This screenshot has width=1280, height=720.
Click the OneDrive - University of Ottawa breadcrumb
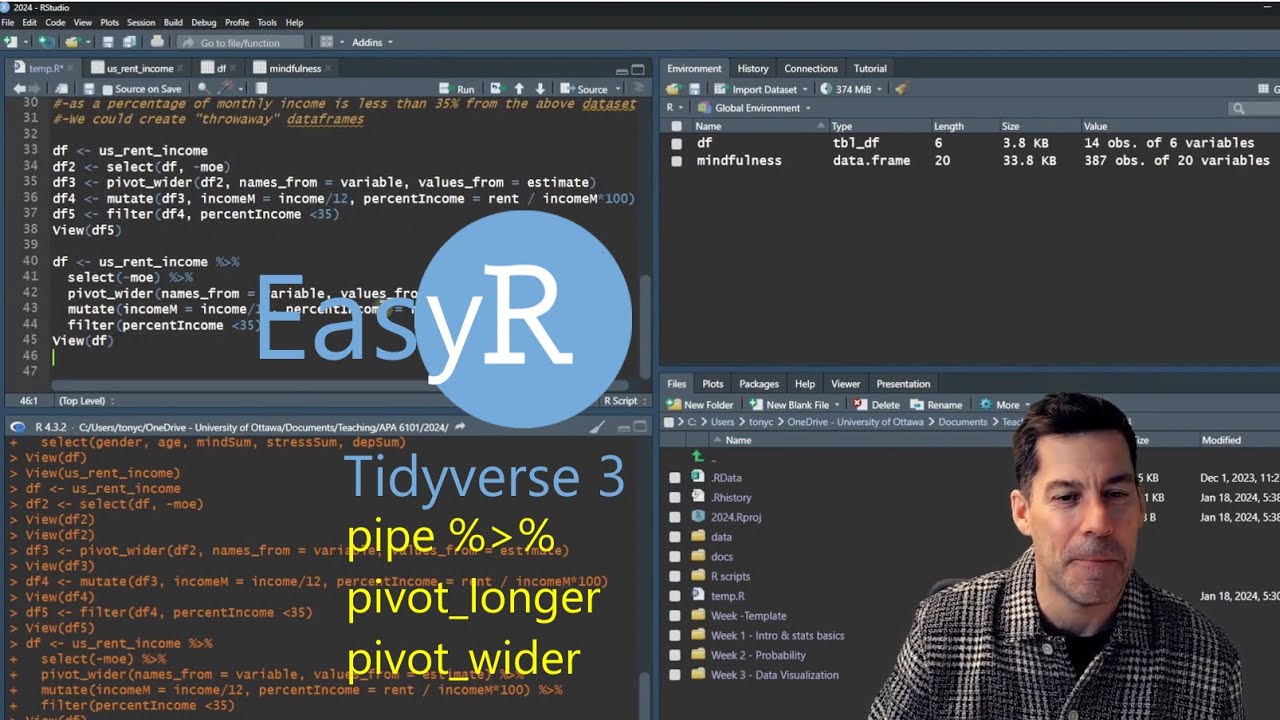[x=855, y=422]
